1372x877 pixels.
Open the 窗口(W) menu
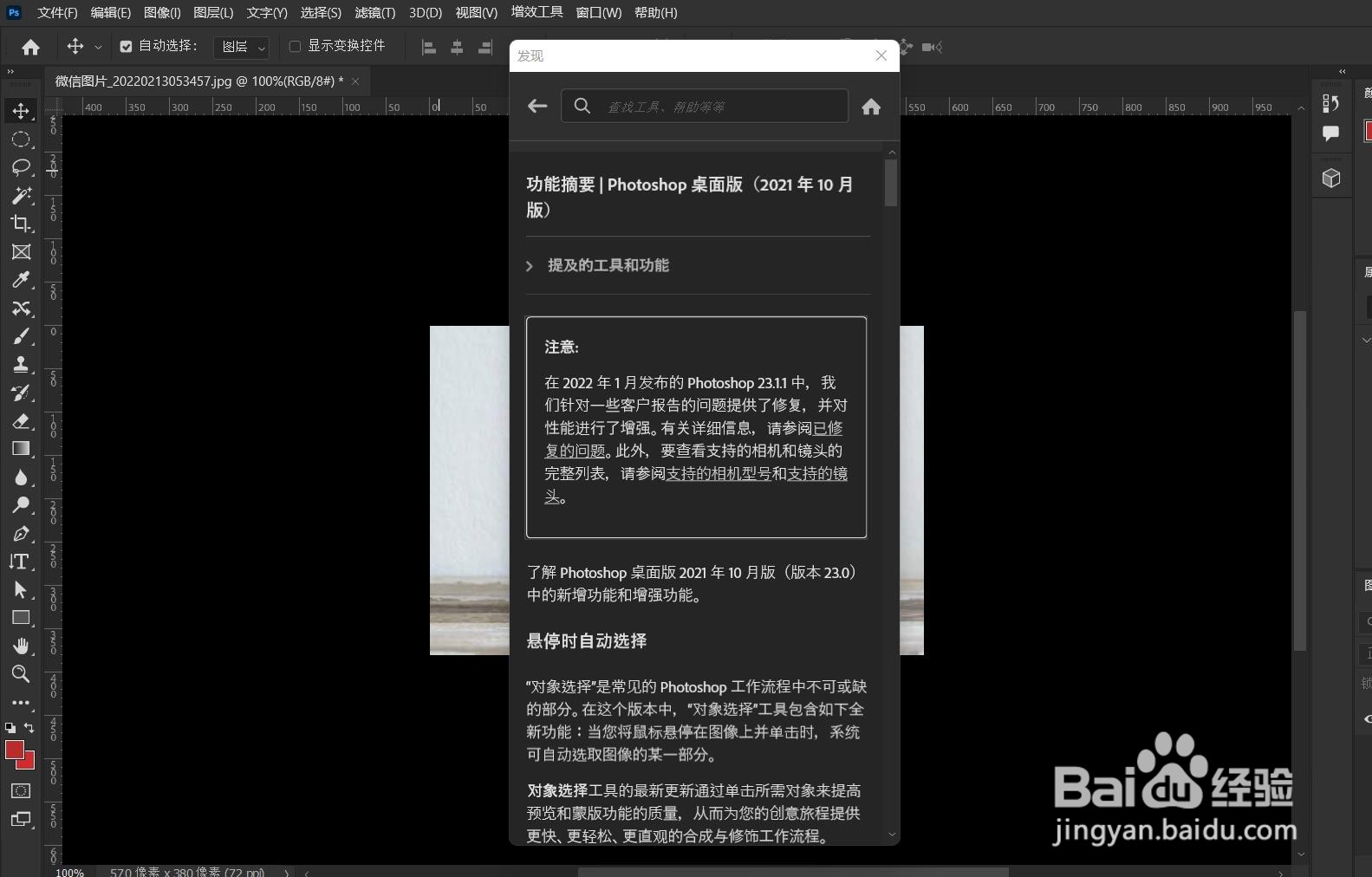tap(599, 13)
